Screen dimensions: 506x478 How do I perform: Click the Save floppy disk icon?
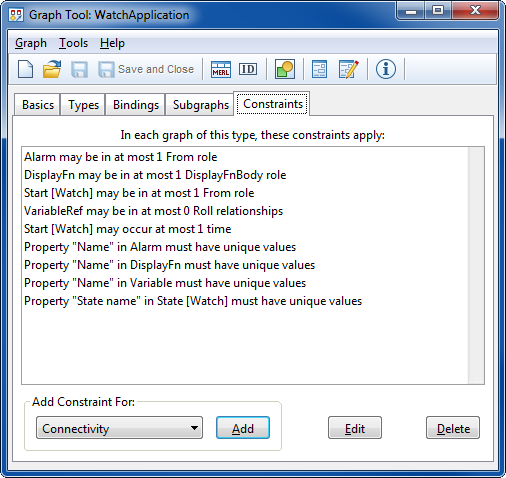[79, 69]
